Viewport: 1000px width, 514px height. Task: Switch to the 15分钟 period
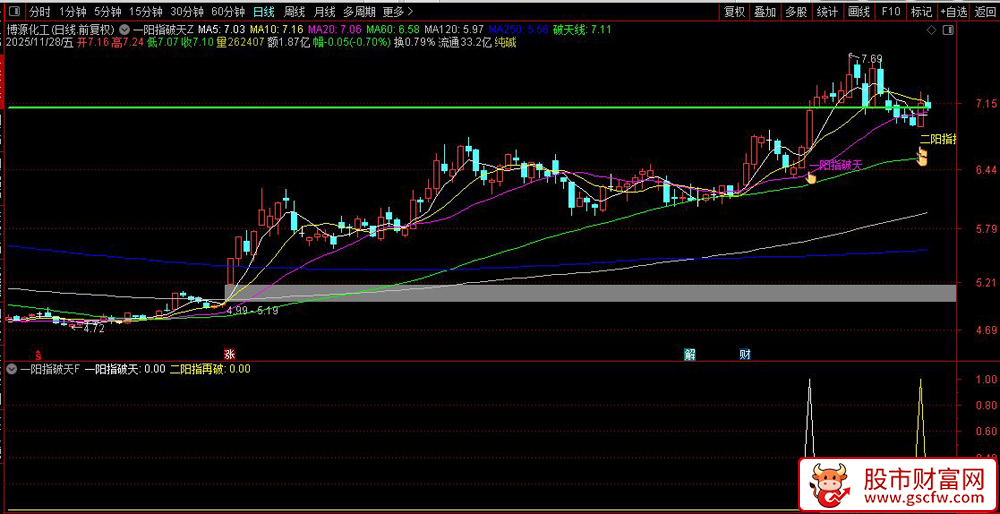pos(144,11)
